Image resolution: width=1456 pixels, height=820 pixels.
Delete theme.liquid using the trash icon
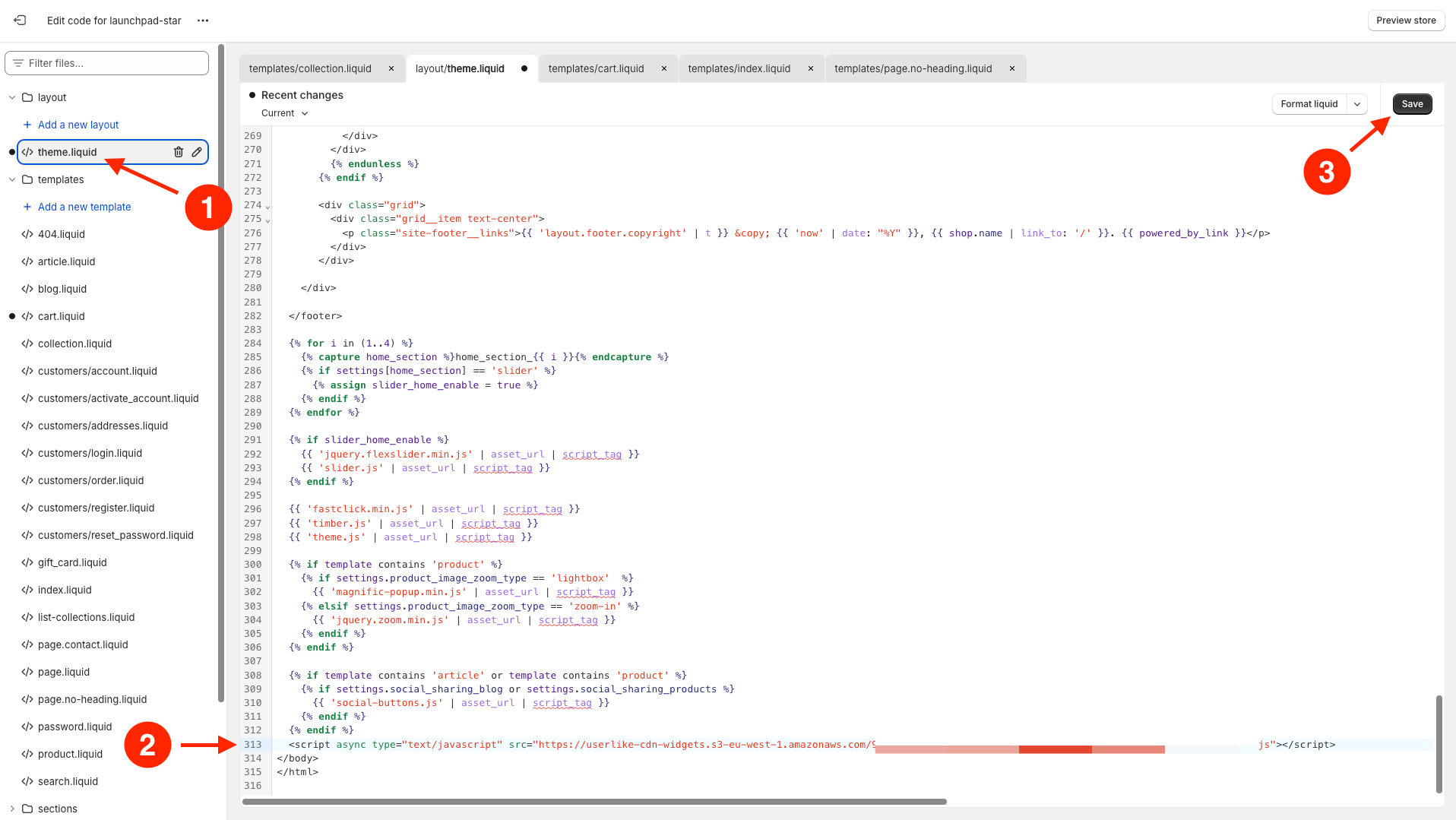[179, 152]
